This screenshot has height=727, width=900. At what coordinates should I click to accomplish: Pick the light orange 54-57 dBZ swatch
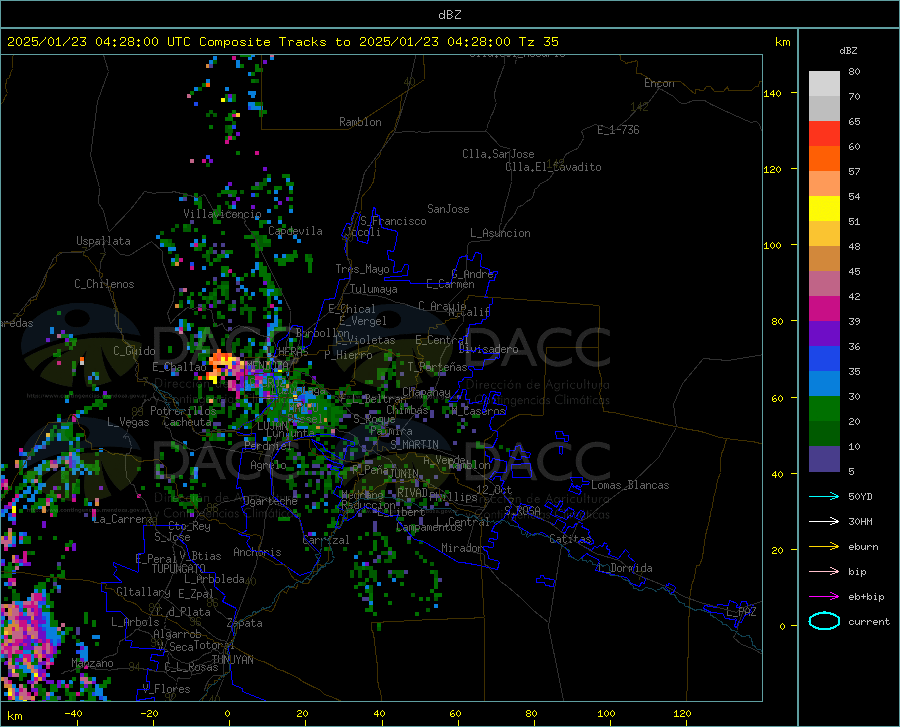(x=824, y=184)
